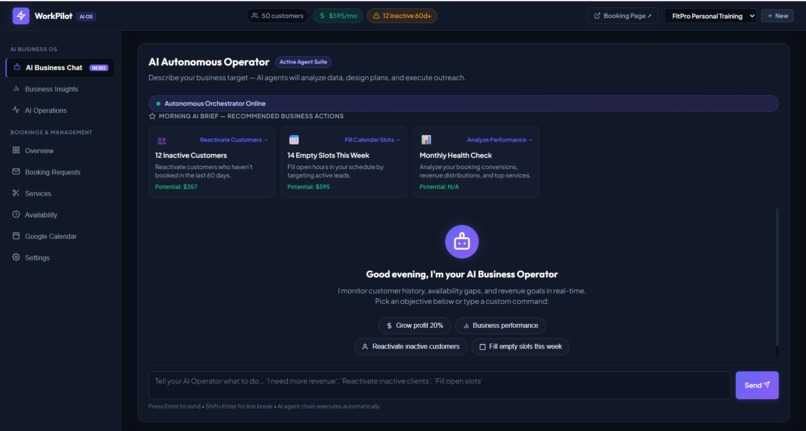Click the 12 Inactive Customers card title

pyautogui.click(x=191, y=155)
